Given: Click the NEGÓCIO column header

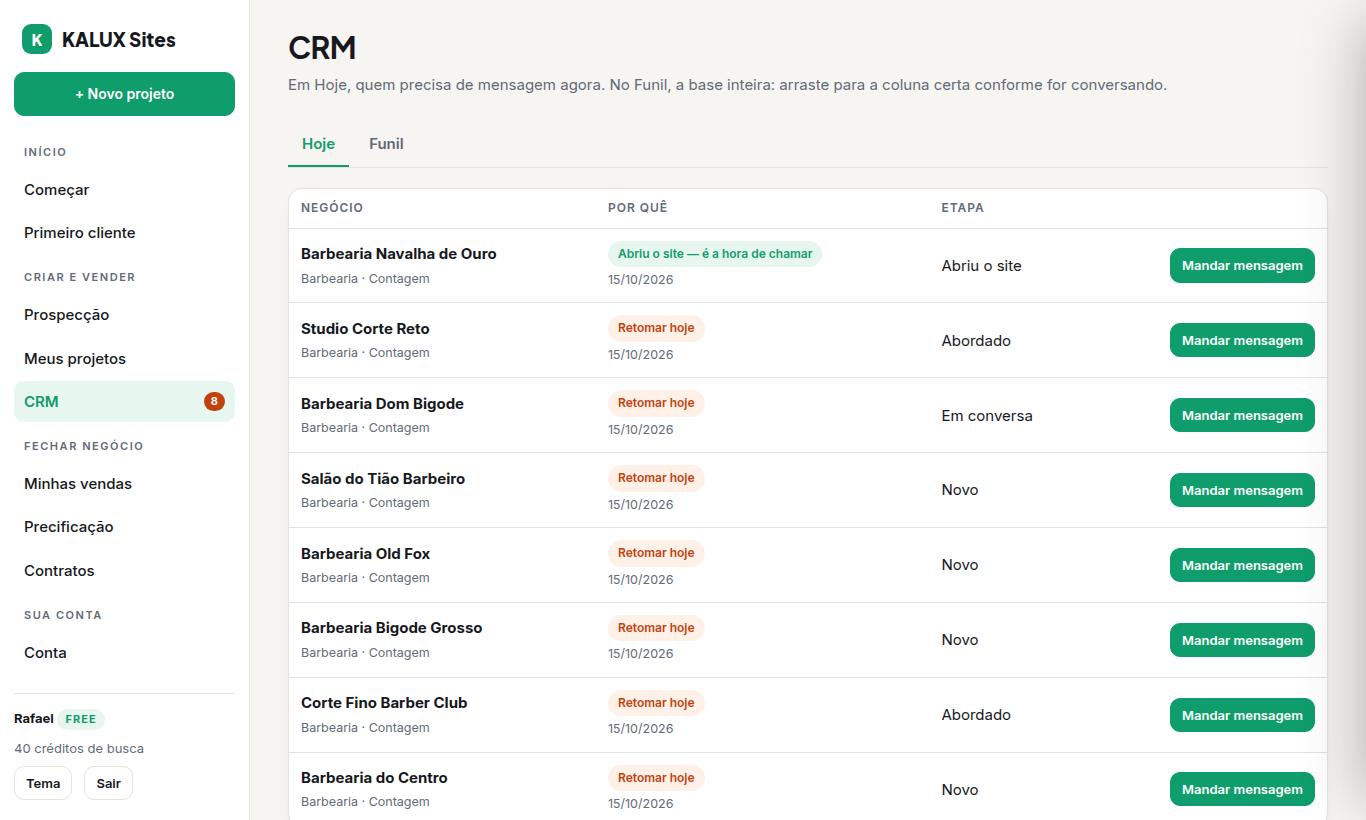Looking at the screenshot, I should pyautogui.click(x=332, y=208).
